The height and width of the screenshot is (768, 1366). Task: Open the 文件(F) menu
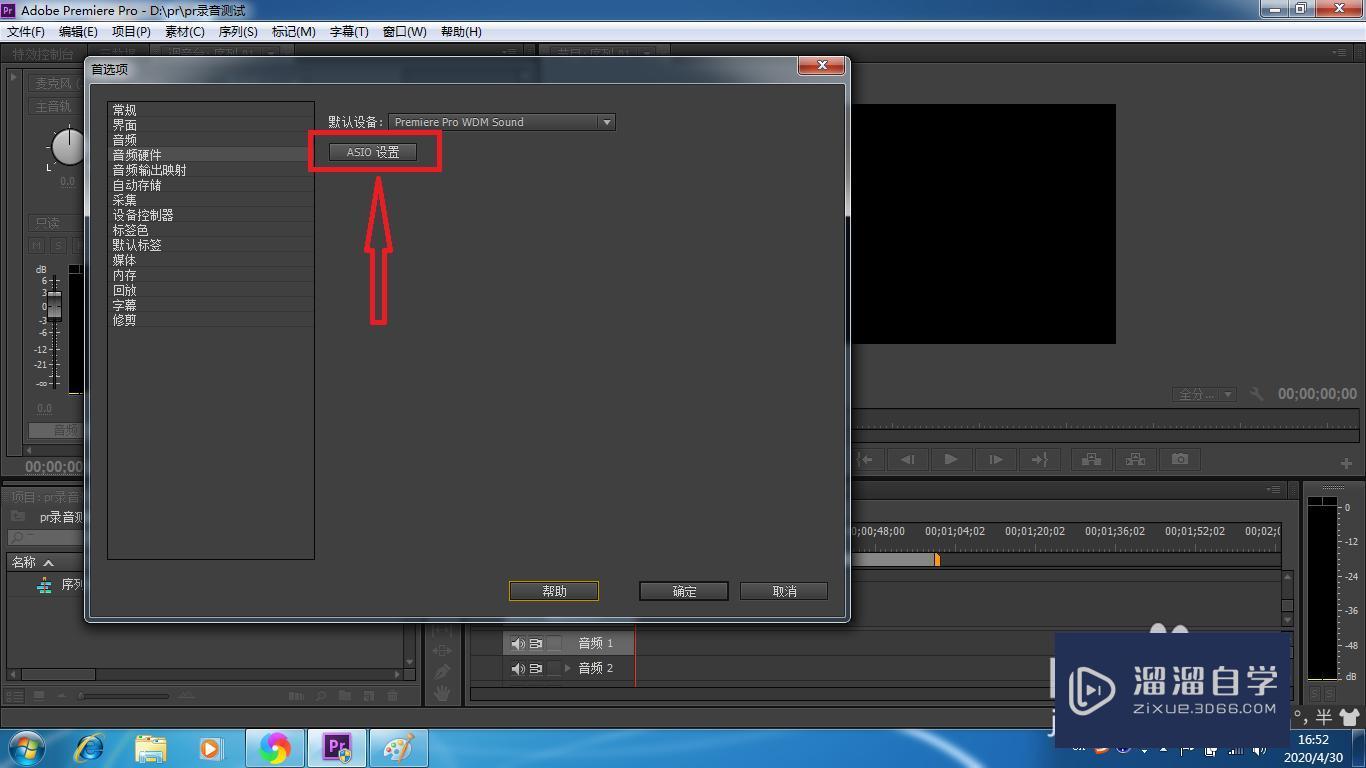pos(25,32)
